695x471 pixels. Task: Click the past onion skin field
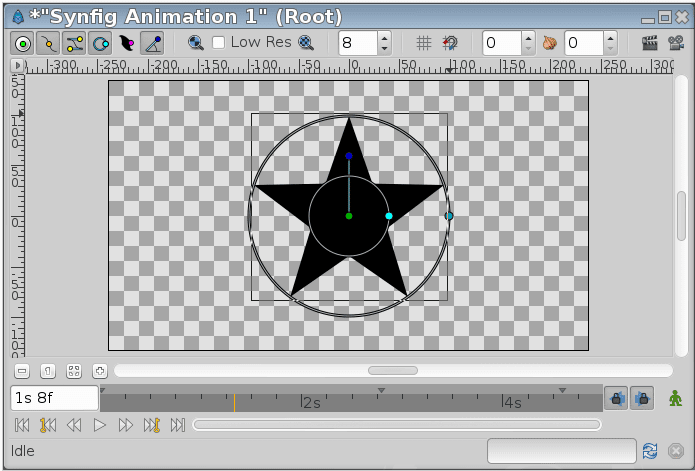502,43
